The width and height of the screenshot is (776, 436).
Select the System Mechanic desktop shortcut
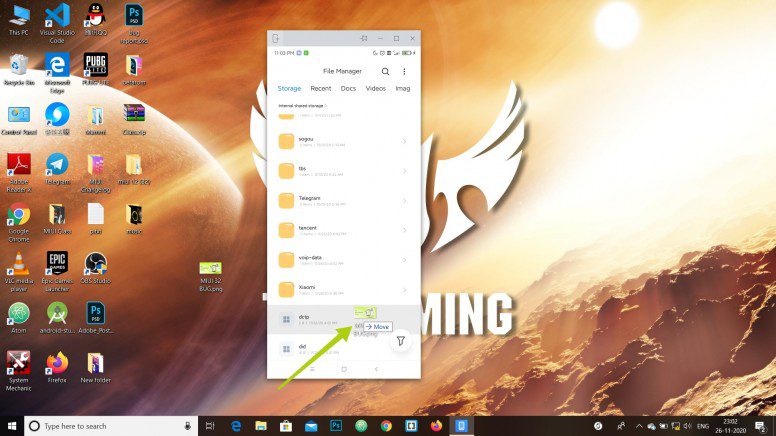19,371
